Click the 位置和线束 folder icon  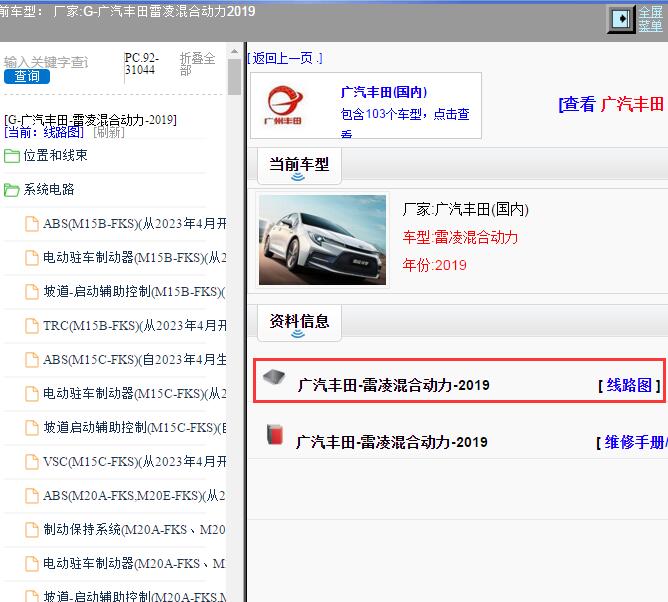(x=12, y=156)
